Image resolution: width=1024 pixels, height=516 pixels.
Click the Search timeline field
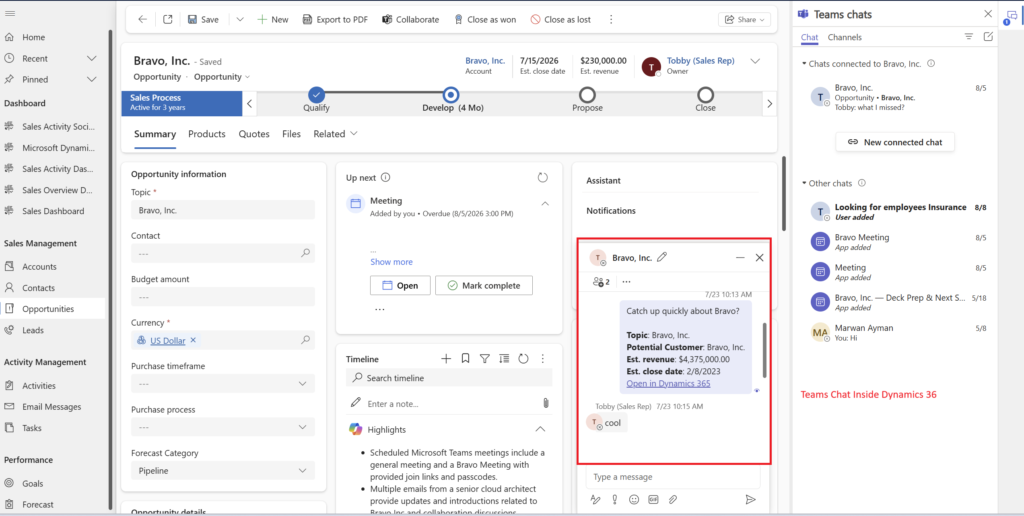coord(449,378)
